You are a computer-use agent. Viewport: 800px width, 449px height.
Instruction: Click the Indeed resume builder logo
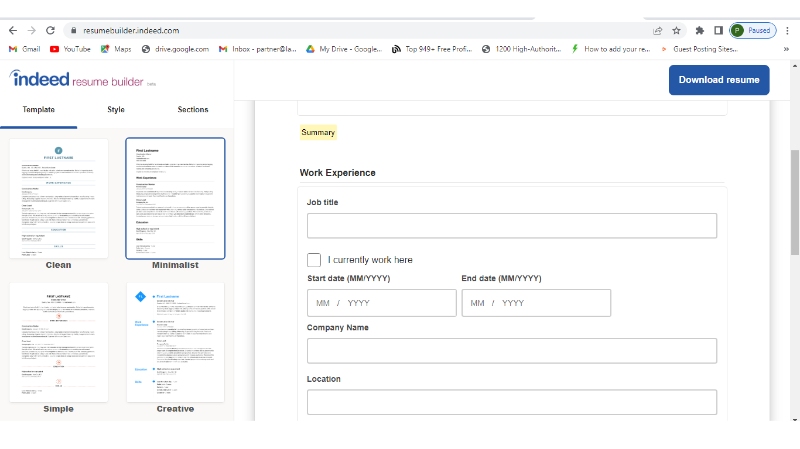point(75,79)
